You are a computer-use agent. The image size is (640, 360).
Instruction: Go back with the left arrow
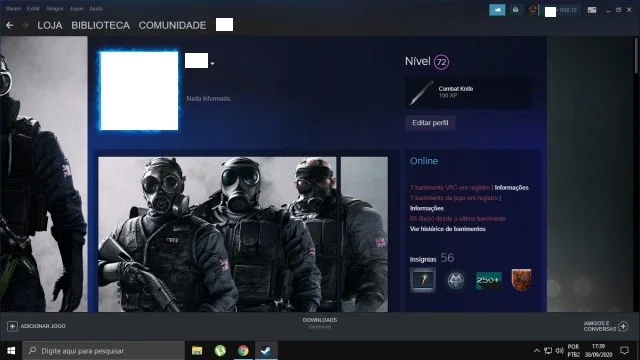pyautogui.click(x=9, y=25)
